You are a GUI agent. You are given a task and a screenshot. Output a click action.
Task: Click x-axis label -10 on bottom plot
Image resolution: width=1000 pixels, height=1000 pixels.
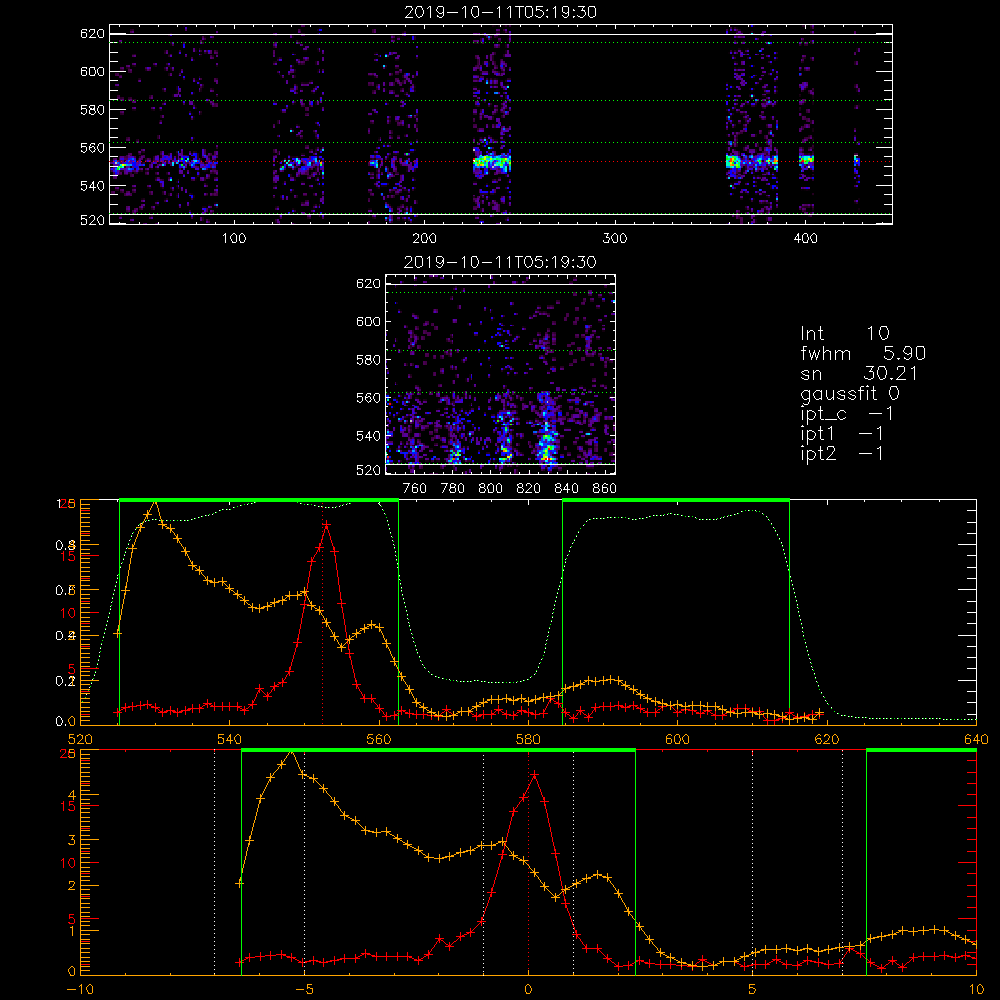click(x=80, y=989)
